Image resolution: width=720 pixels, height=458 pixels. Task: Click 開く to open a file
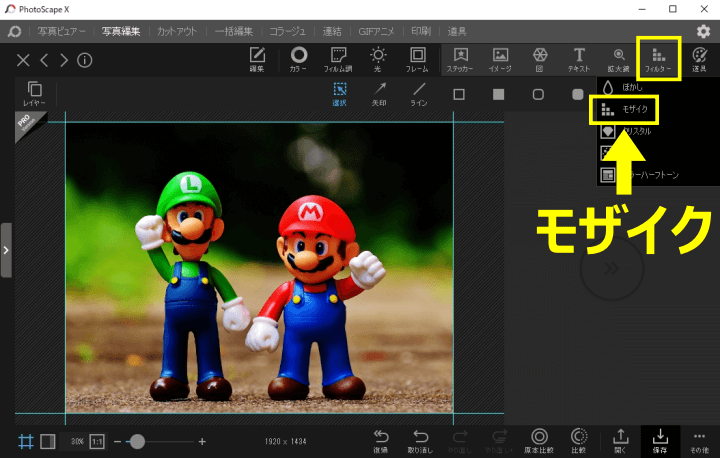tap(620, 441)
